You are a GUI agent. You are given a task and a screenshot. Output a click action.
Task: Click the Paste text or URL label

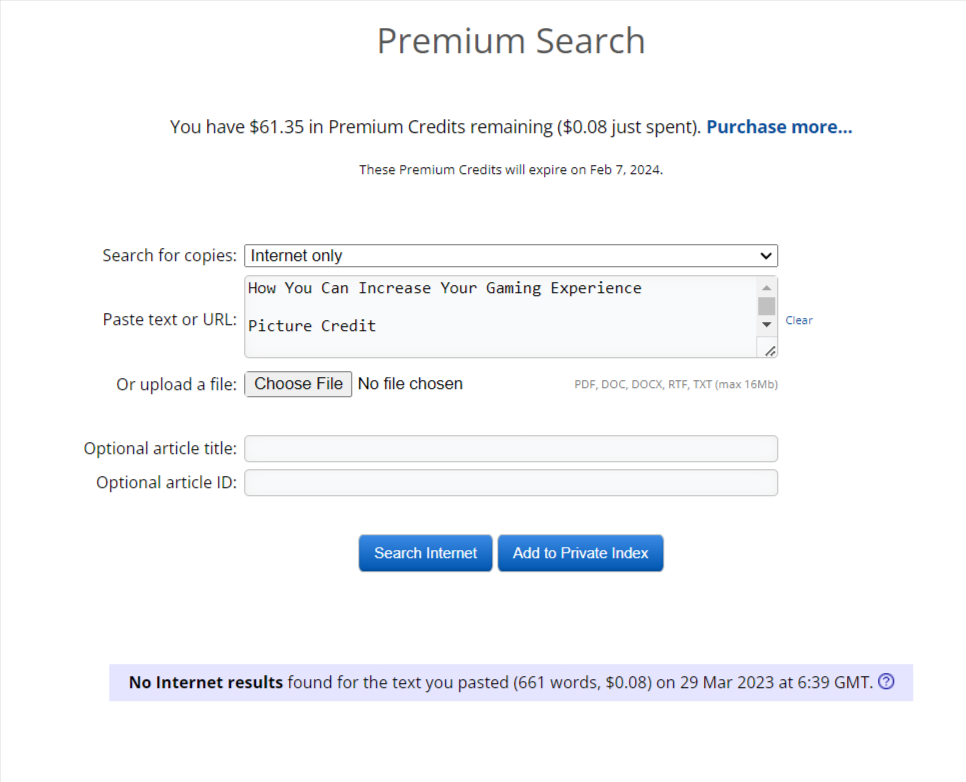pos(169,320)
